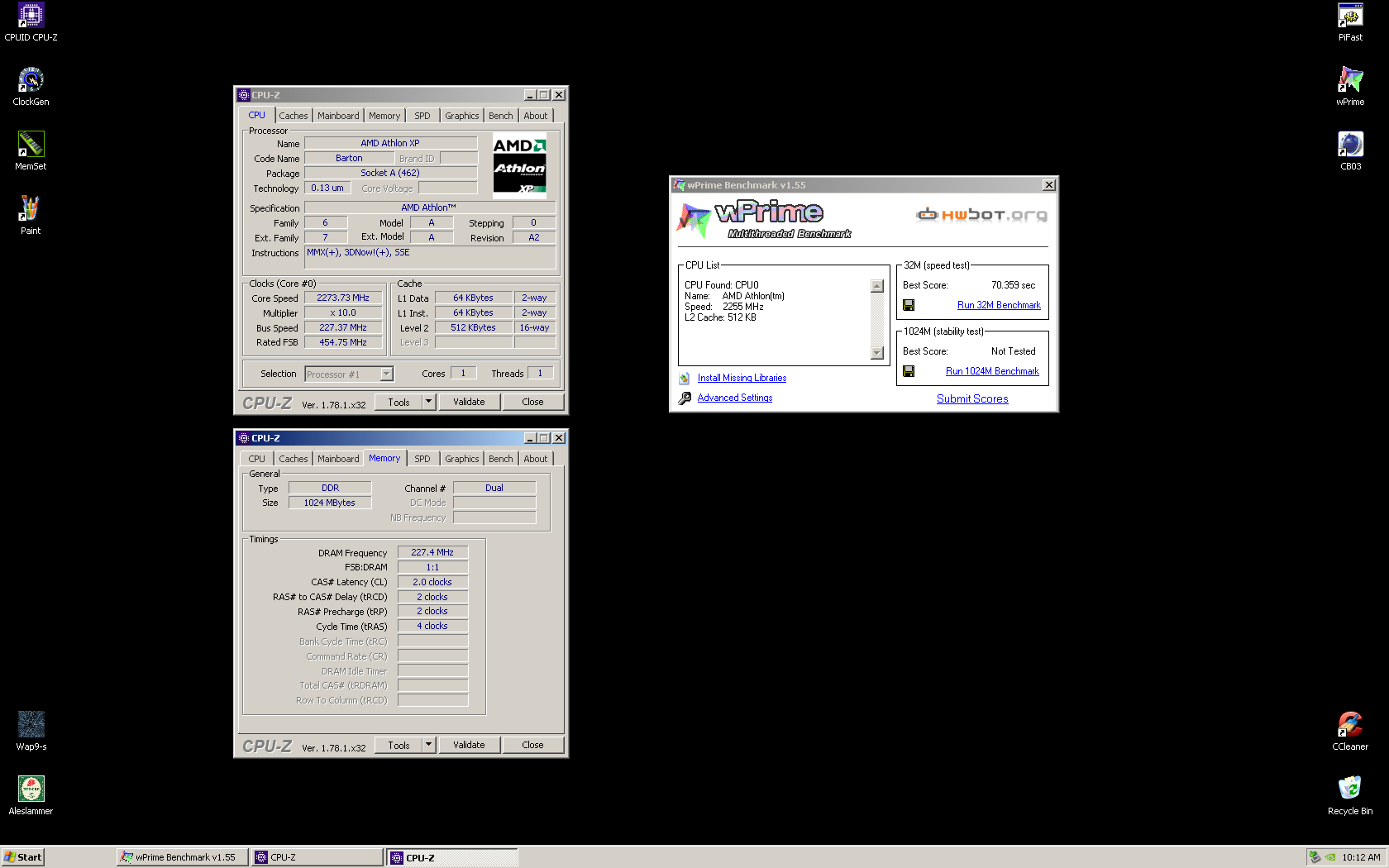The image size is (1389, 868).
Task: Click Validate in the bottom CPU-Z window
Action: click(469, 745)
